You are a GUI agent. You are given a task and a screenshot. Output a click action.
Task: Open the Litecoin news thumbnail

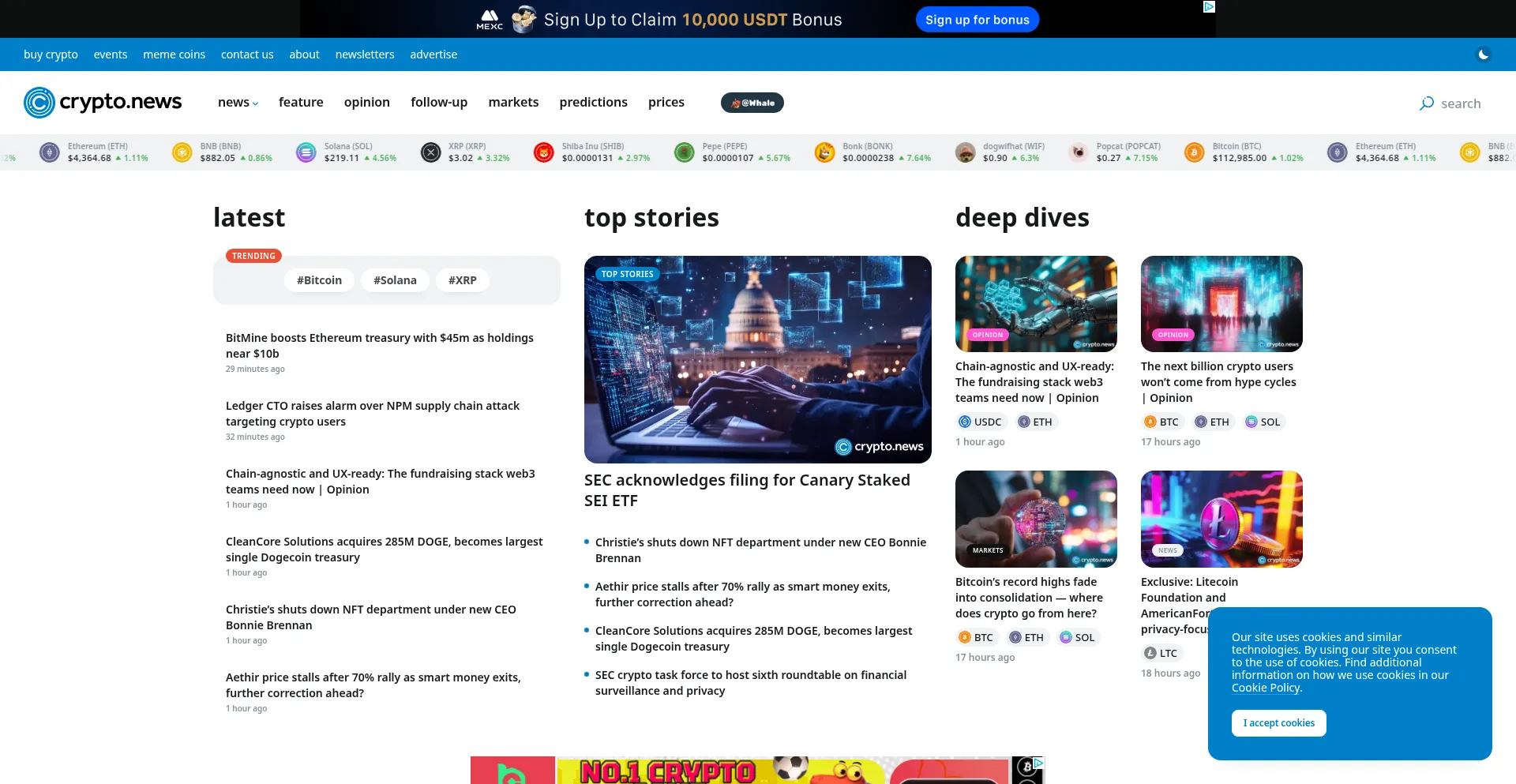click(1221, 520)
